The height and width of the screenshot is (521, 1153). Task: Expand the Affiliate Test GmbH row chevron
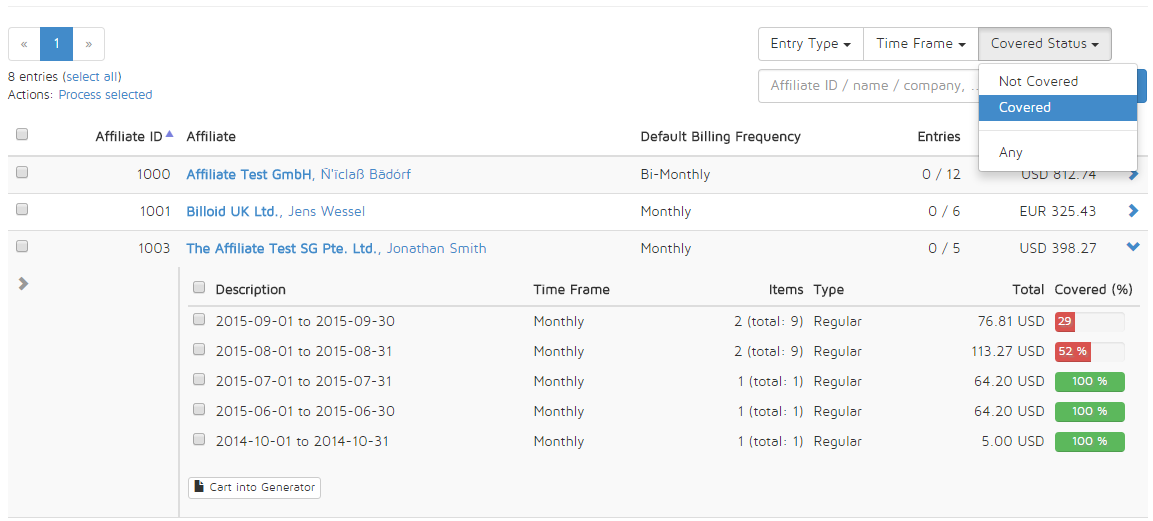pyautogui.click(x=1133, y=174)
